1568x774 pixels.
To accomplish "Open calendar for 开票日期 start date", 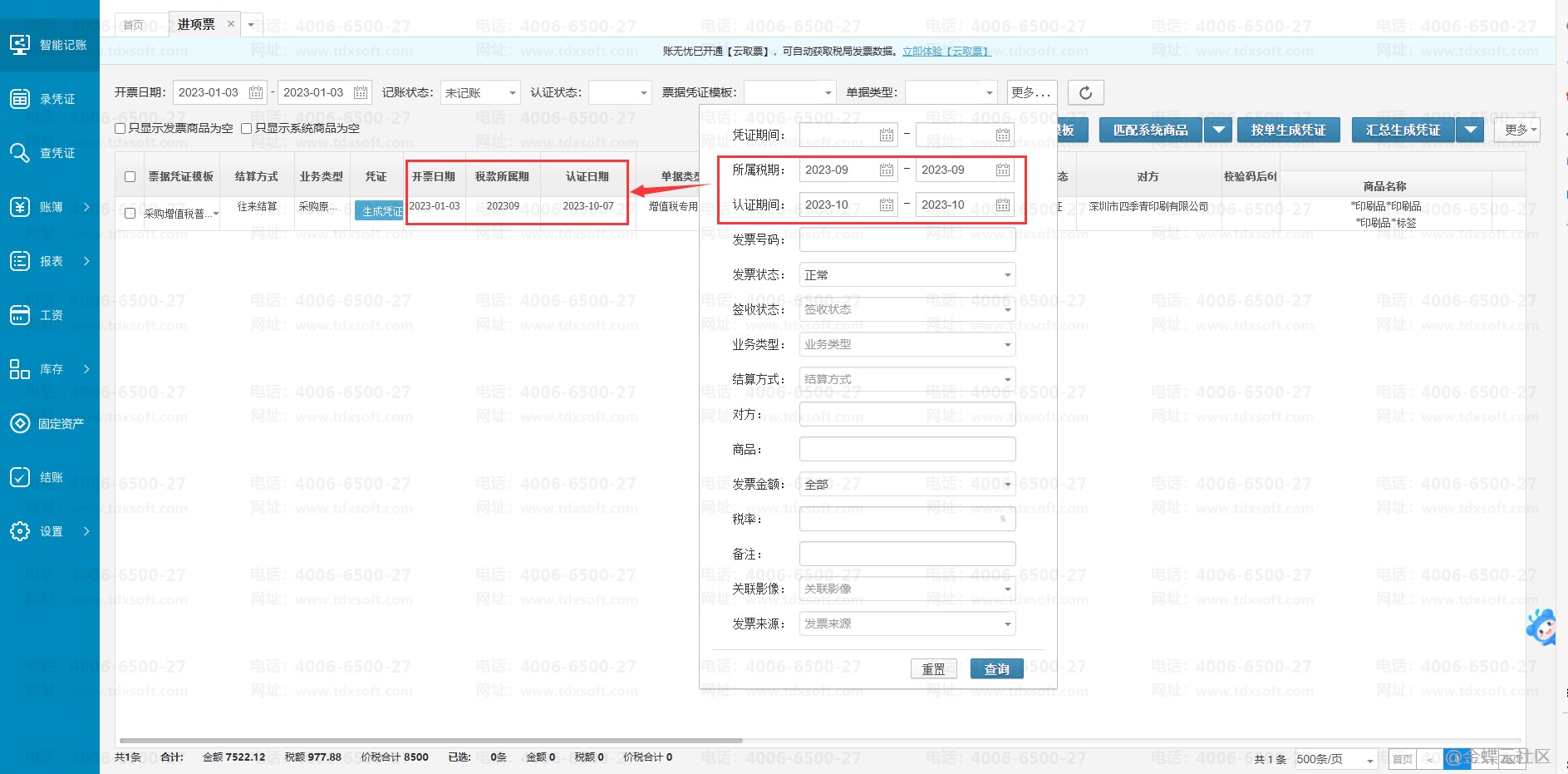I will pyautogui.click(x=256, y=92).
